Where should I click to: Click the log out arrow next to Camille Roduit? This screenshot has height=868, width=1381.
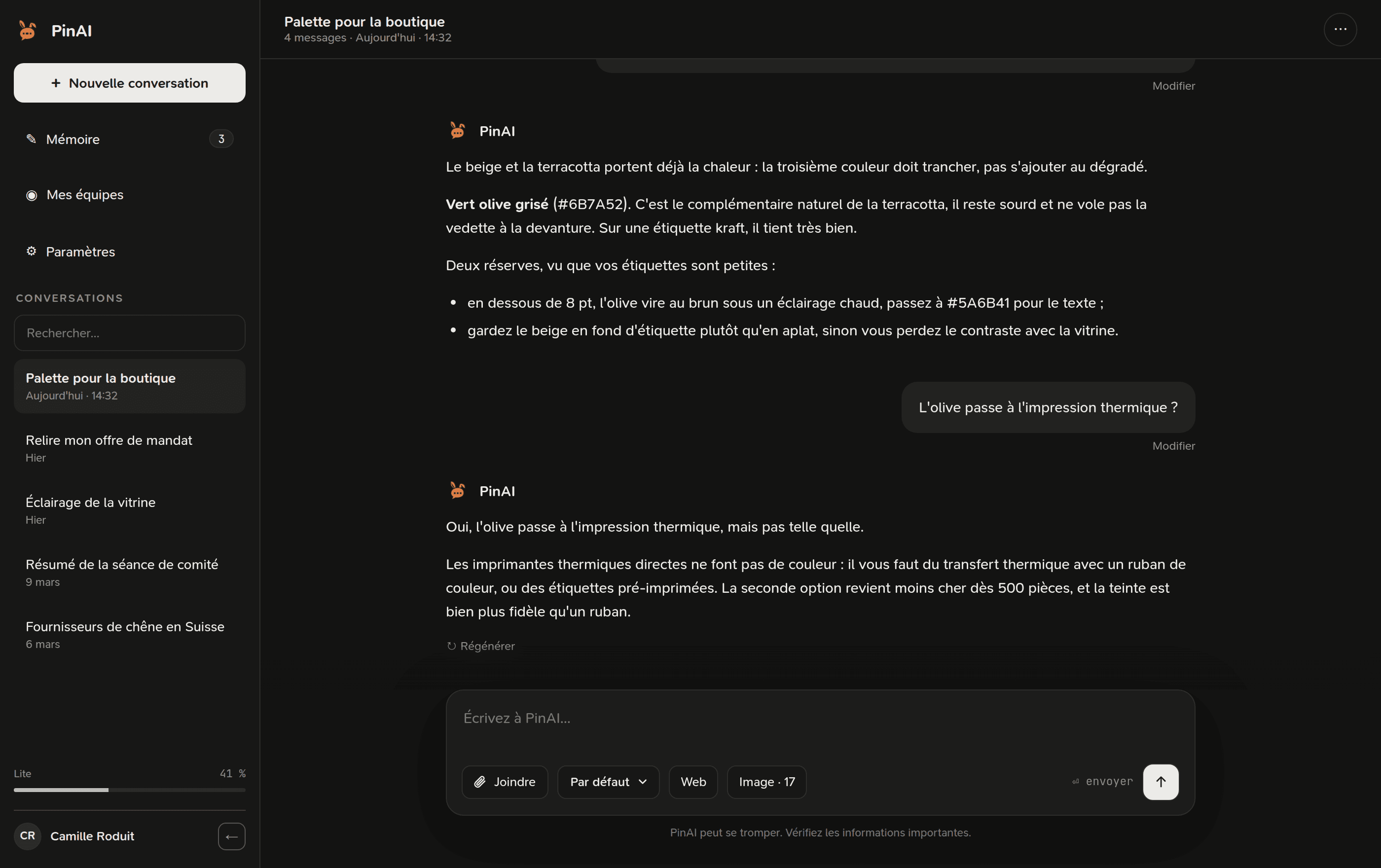pos(232,836)
